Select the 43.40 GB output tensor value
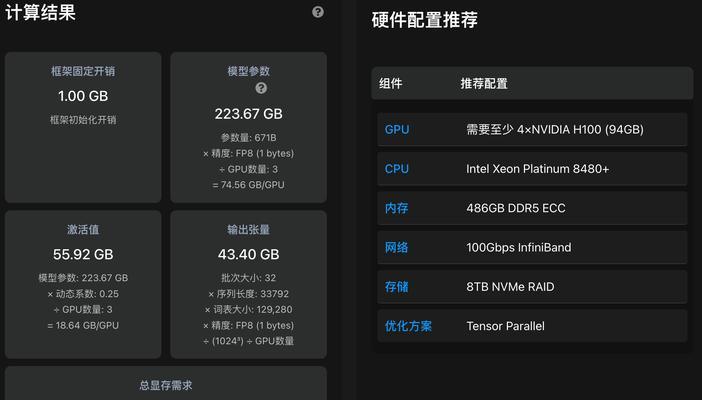Viewport: 702px width, 400px height. point(248,254)
